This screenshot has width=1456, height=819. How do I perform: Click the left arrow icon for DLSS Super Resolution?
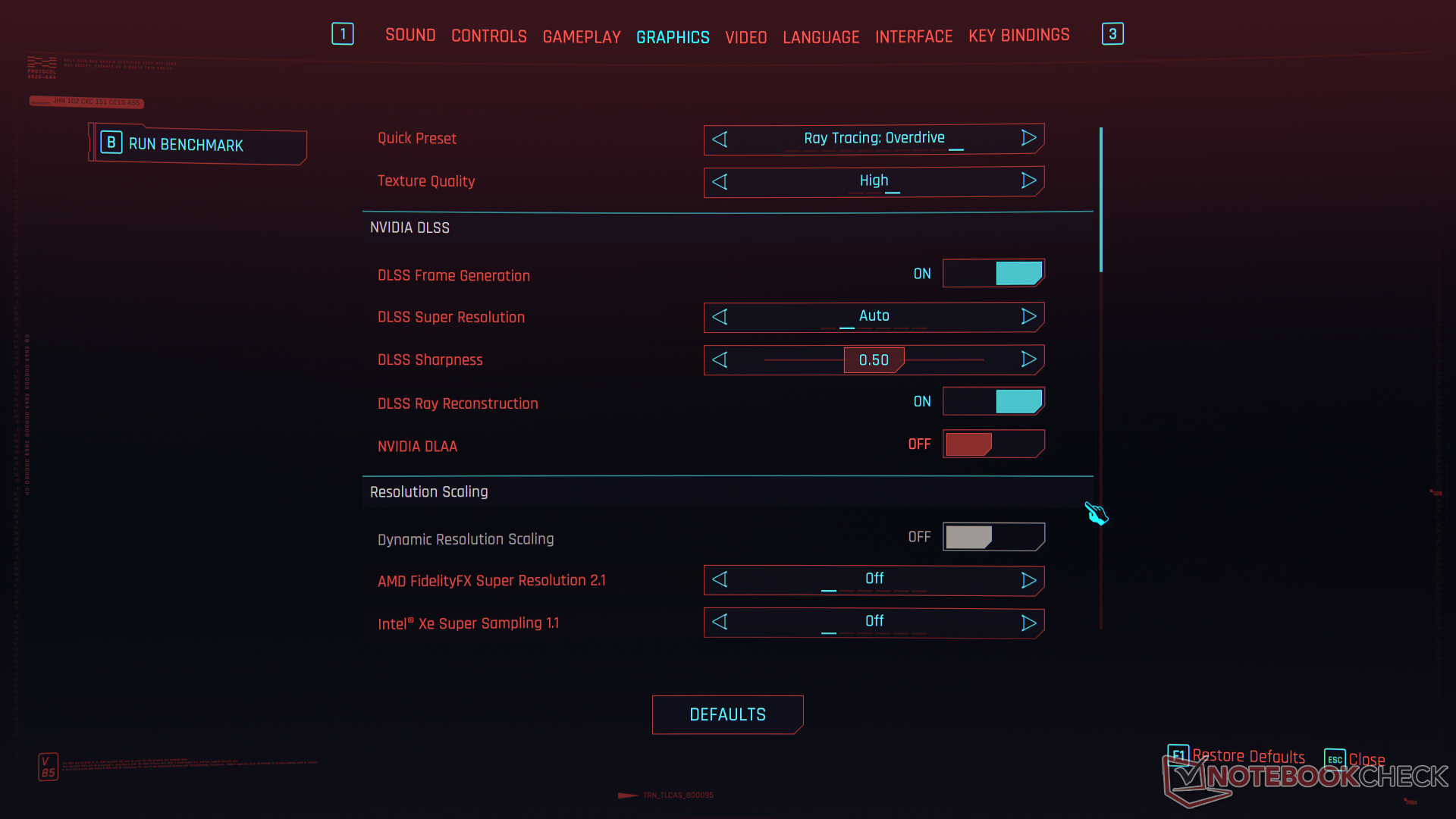click(x=720, y=317)
